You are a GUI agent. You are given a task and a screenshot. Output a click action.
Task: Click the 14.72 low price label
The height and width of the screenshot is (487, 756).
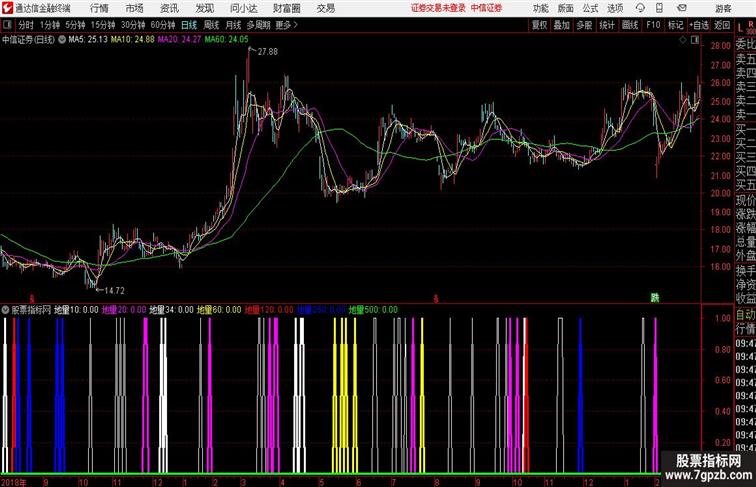[x=114, y=291]
